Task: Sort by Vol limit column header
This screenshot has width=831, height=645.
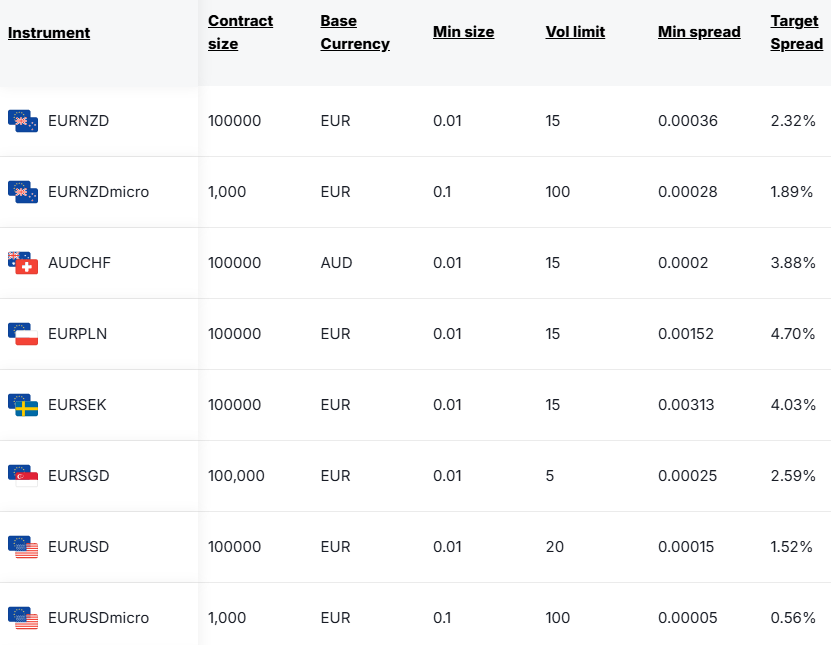Action: (x=575, y=32)
